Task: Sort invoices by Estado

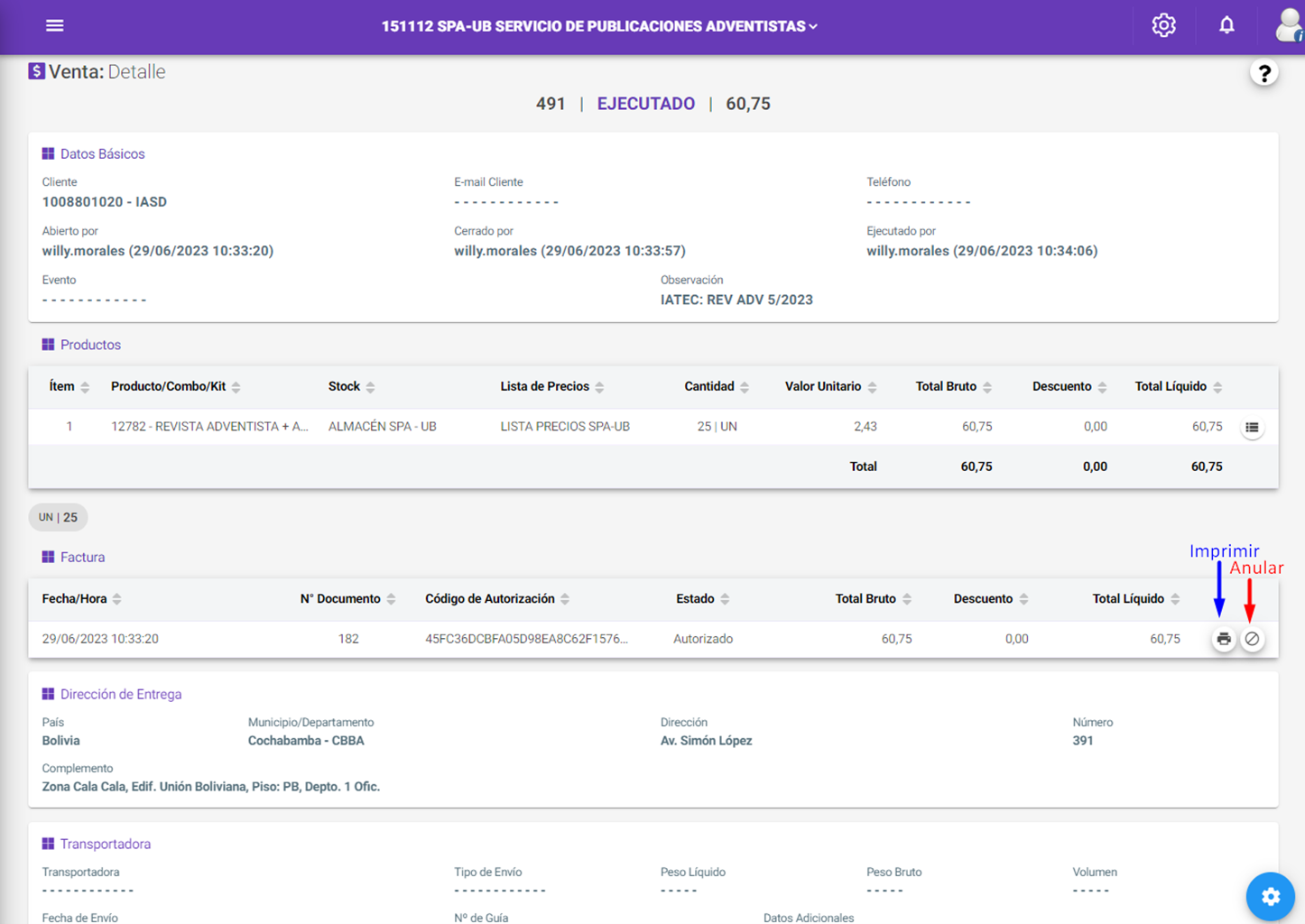Action: (x=703, y=598)
